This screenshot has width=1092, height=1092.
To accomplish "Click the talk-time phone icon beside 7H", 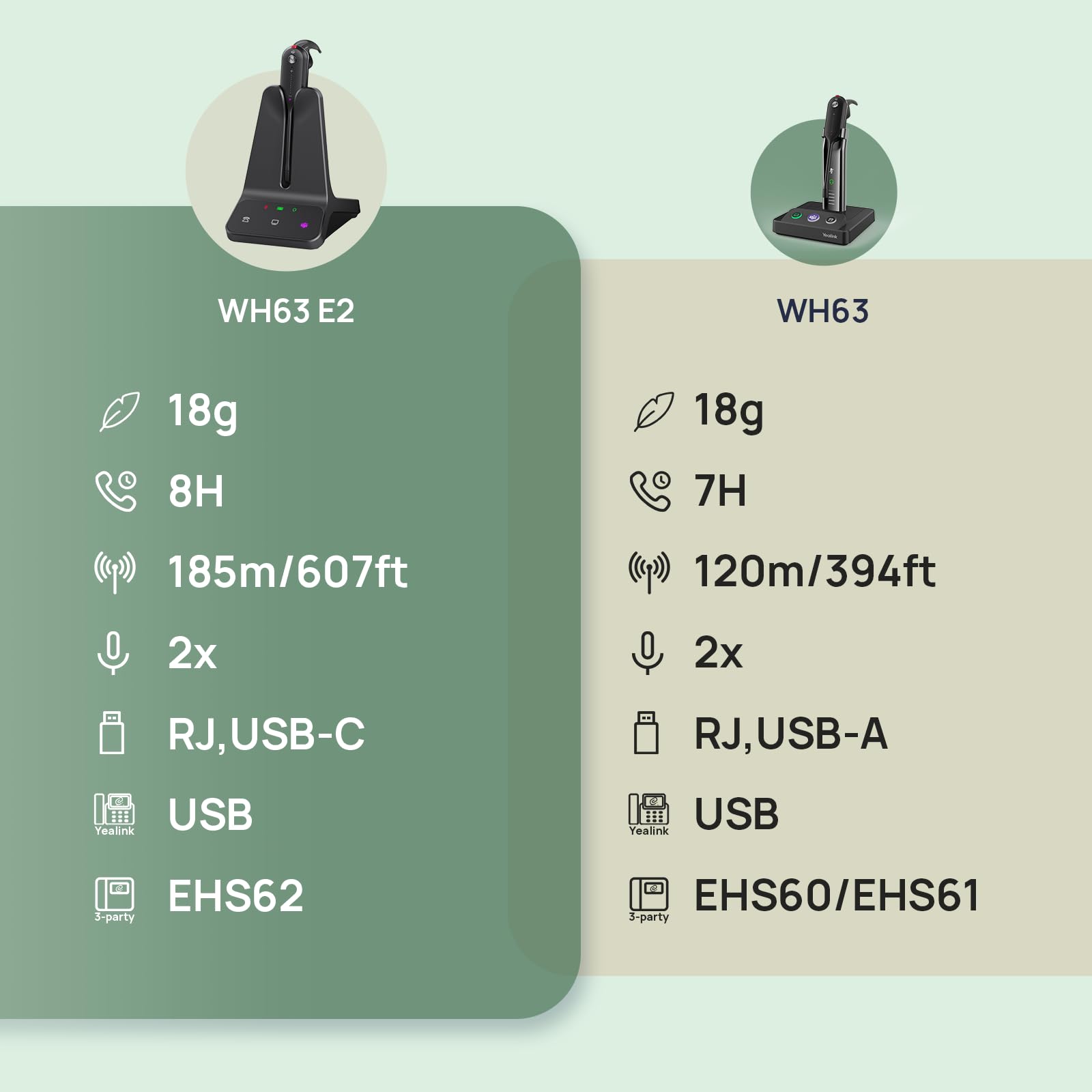I will [650, 491].
